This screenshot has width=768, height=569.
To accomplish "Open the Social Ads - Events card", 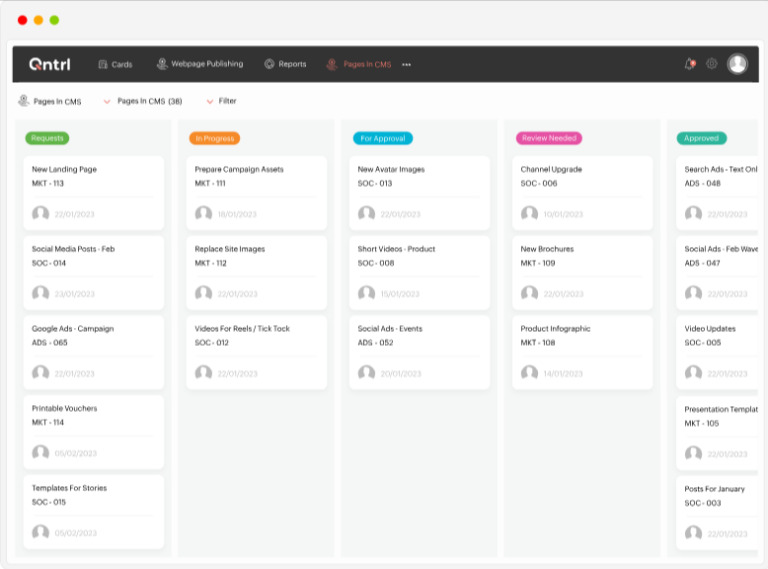I will pos(420,353).
